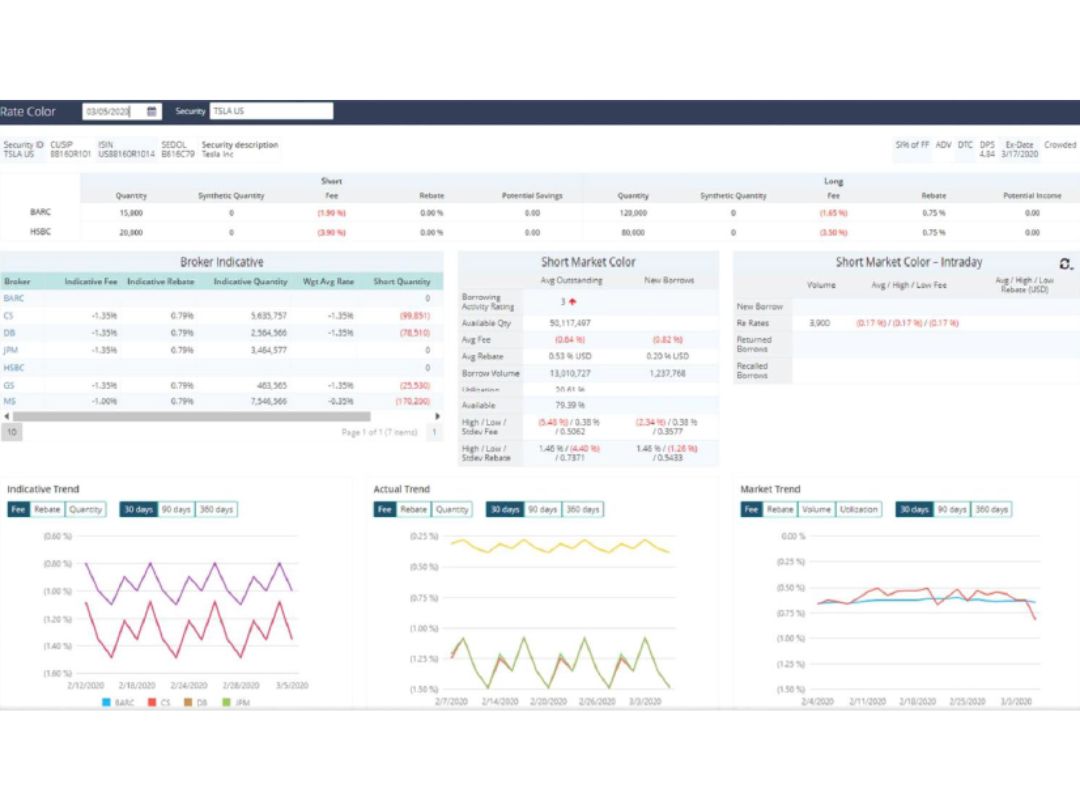
Task: Open the BARC broker link in Broker Indicative
Action: coord(14,299)
